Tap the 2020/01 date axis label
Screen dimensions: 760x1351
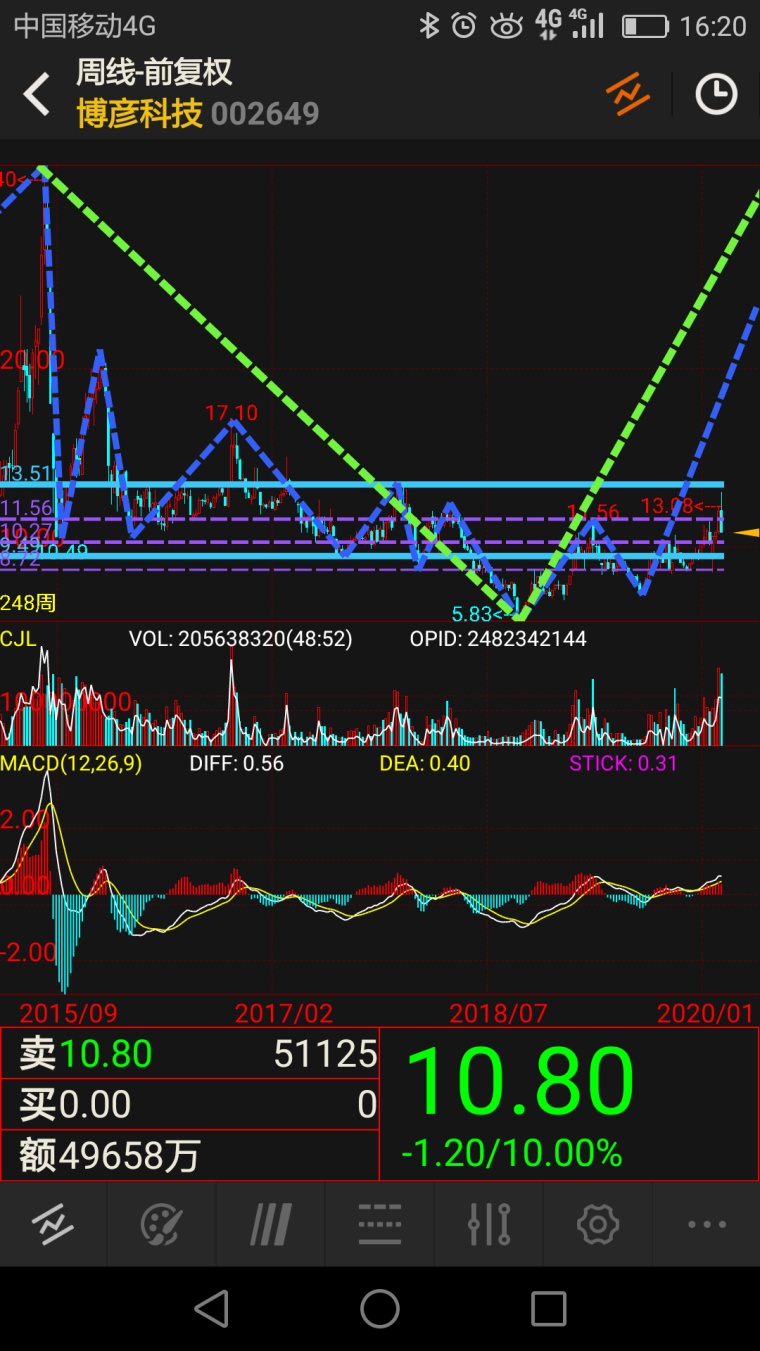coord(705,1012)
